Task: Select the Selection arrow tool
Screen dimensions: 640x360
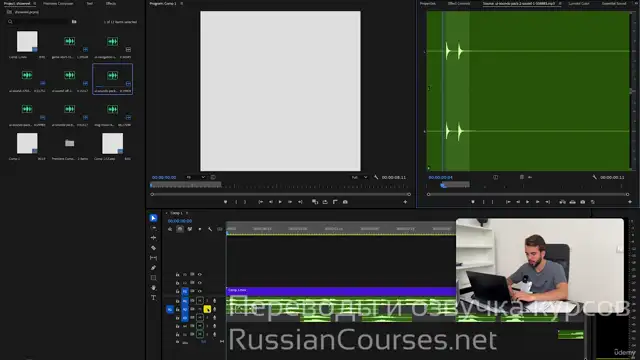Action: 153,218
